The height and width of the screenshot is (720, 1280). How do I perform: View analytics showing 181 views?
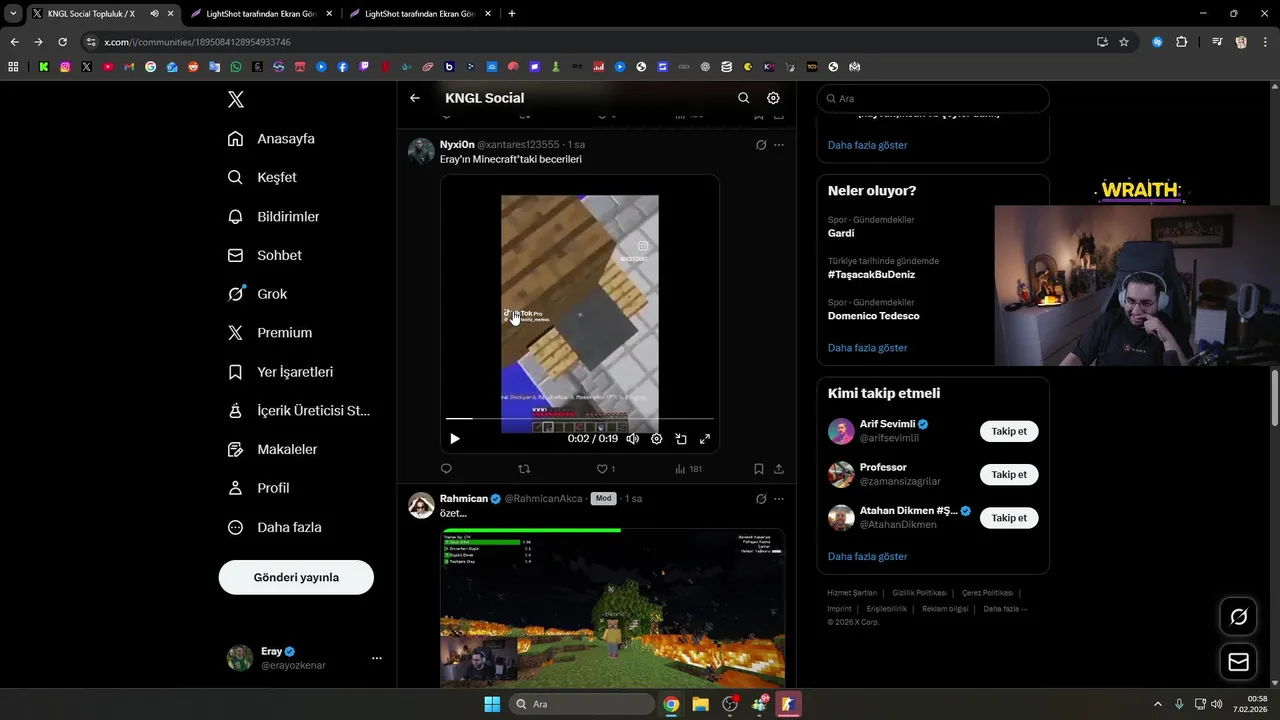point(689,468)
